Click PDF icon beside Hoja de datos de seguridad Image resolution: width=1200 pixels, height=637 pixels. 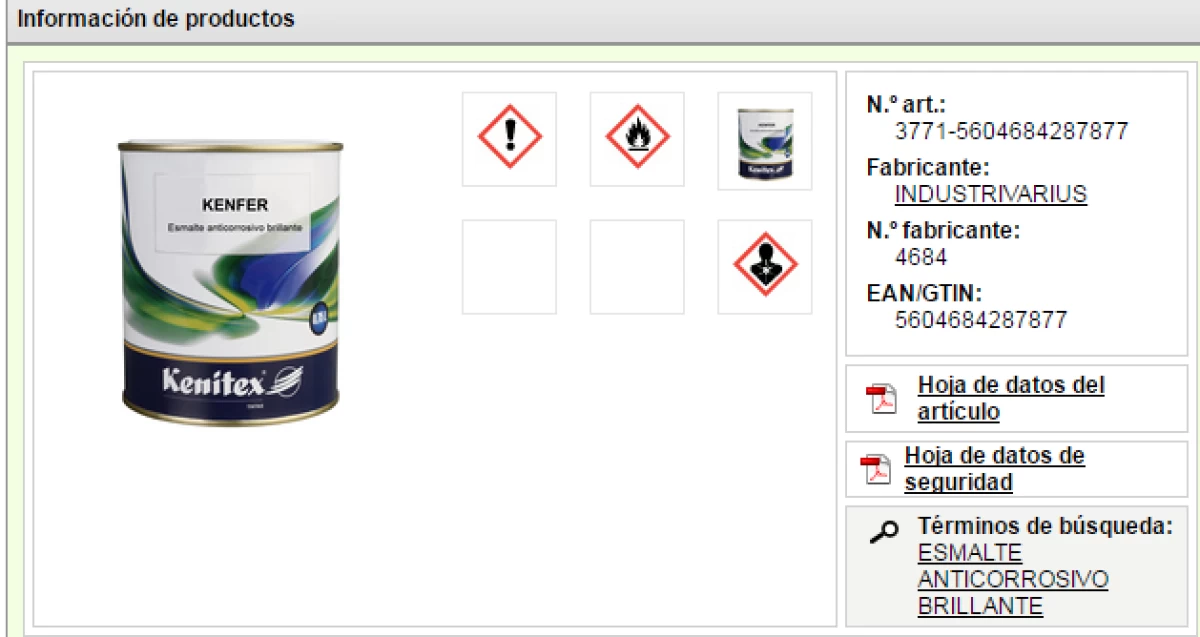pos(876,469)
